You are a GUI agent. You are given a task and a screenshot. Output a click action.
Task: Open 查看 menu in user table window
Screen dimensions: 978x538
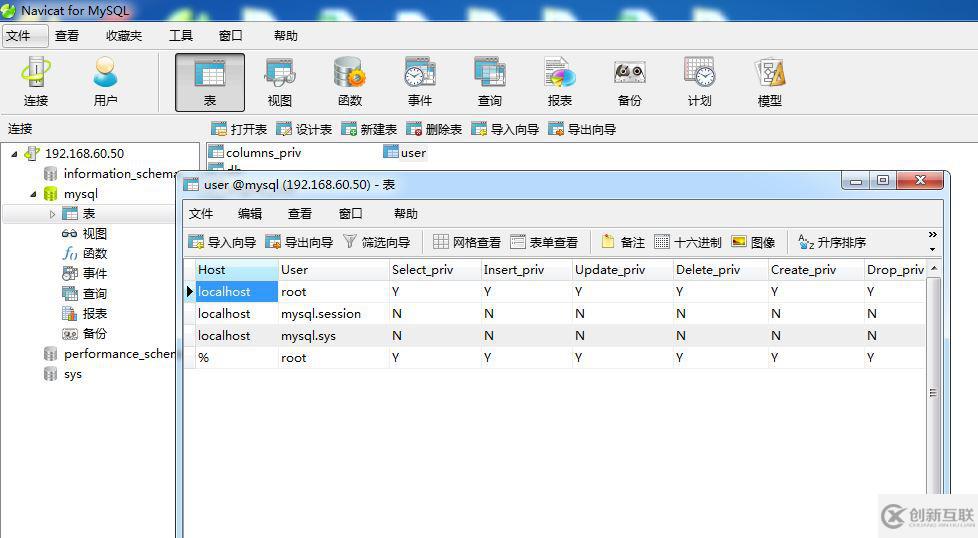pyautogui.click(x=299, y=213)
